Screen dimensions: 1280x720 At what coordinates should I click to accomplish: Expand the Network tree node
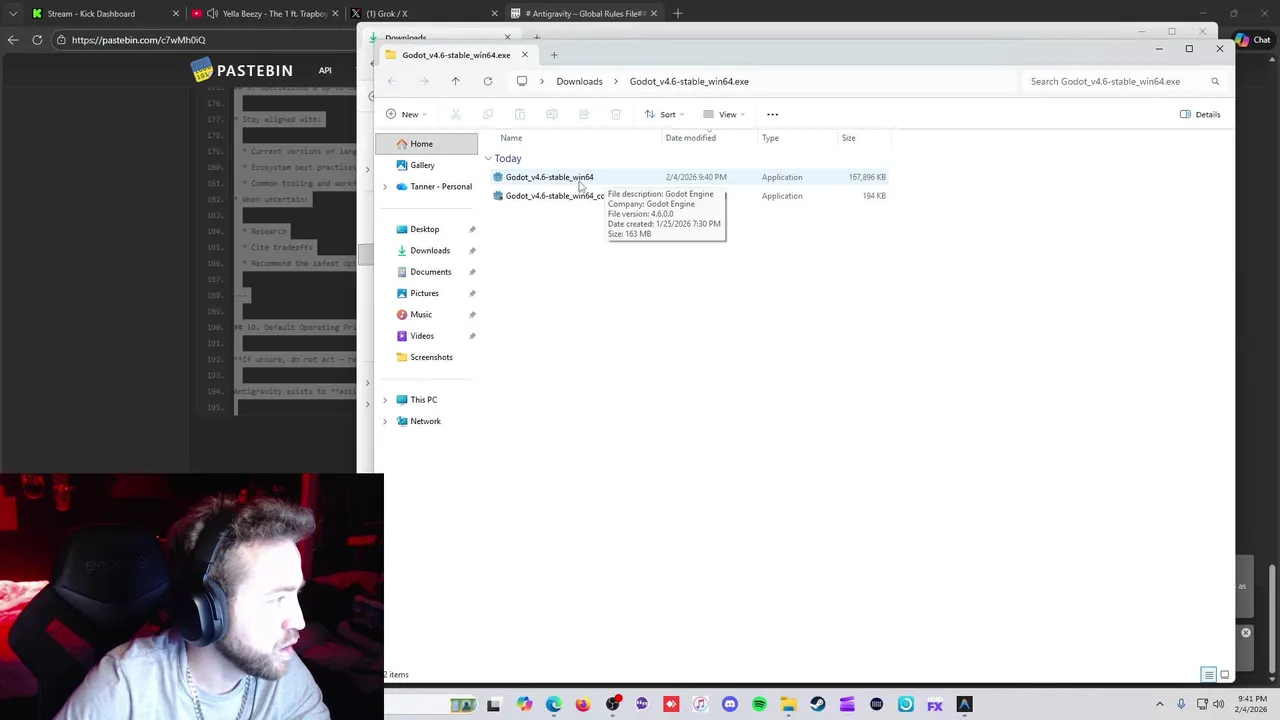(385, 421)
